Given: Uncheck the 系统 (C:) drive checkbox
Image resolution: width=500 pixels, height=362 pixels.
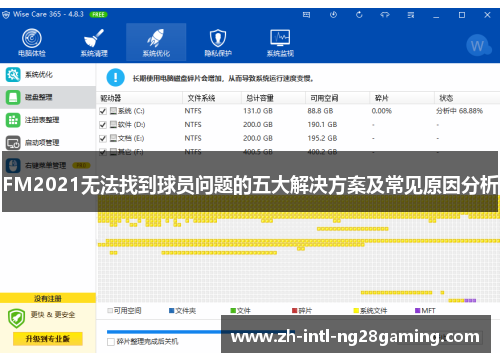Looking at the screenshot, I should (103, 111).
